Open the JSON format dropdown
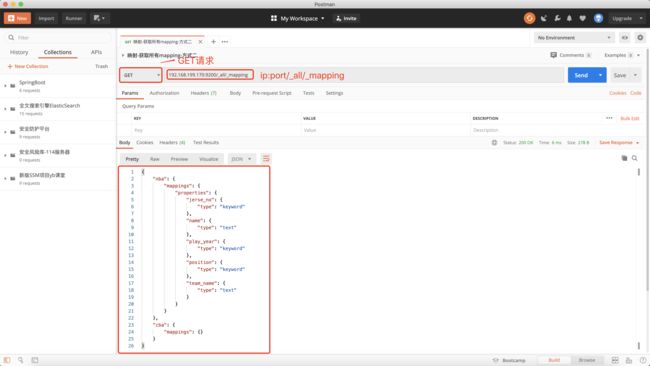The image size is (650, 366). tap(241, 159)
